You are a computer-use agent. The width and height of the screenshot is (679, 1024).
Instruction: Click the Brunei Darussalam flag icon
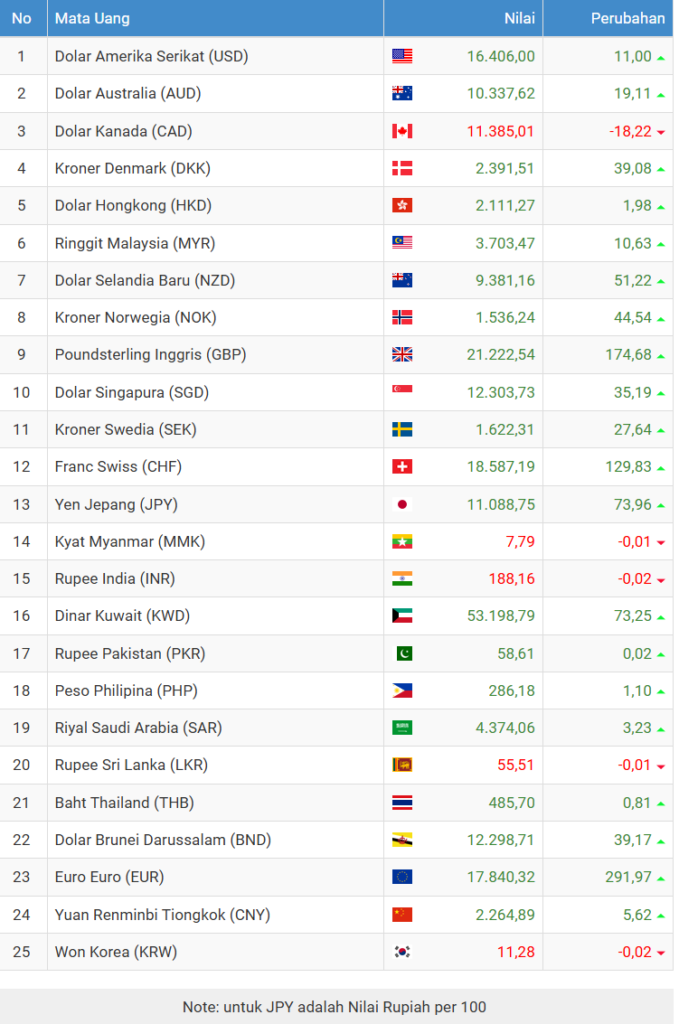402,840
